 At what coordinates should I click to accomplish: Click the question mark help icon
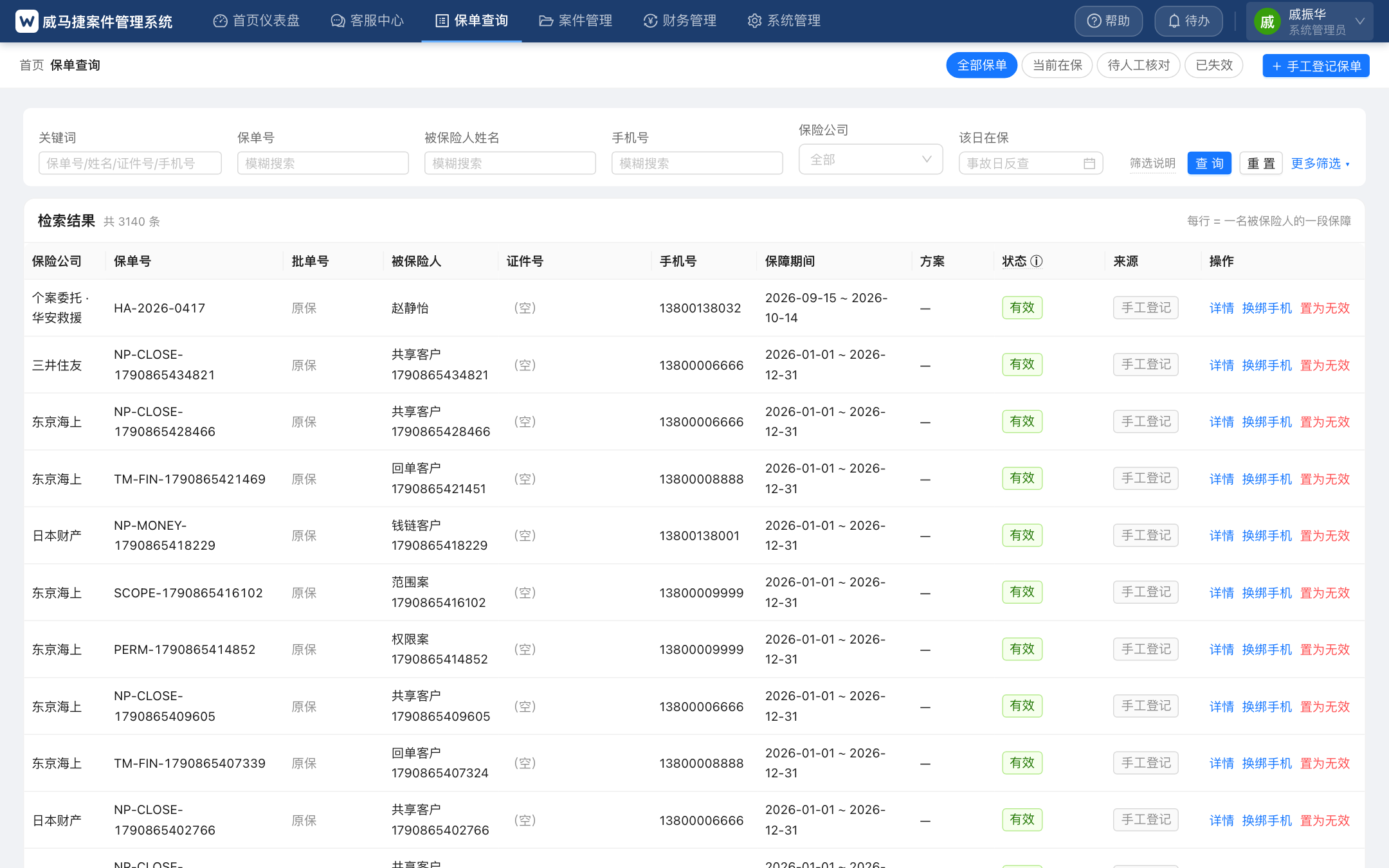[1094, 21]
